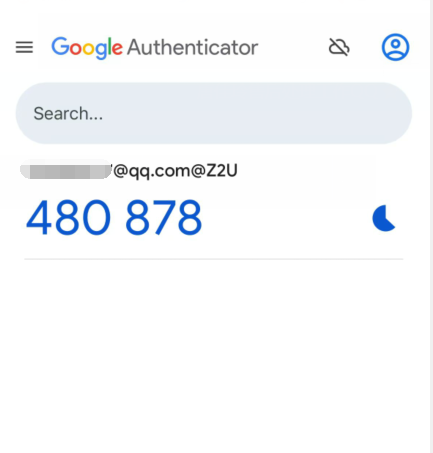Click the letter g in Google logo
The width and height of the screenshot is (433, 453).
pyautogui.click(x=101, y=50)
